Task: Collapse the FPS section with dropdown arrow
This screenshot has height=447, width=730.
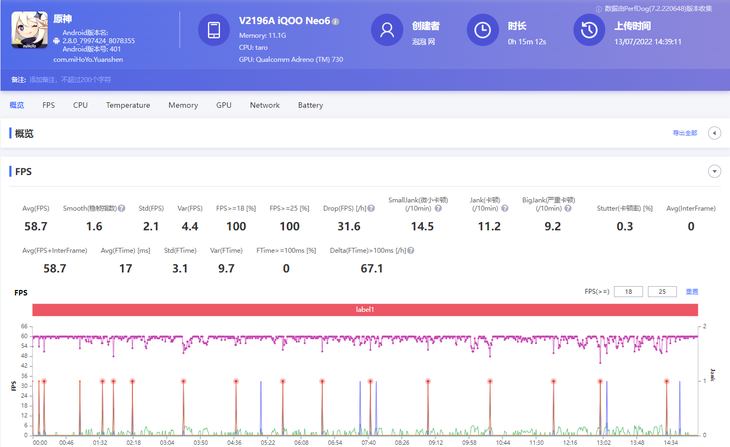Action: point(714,171)
